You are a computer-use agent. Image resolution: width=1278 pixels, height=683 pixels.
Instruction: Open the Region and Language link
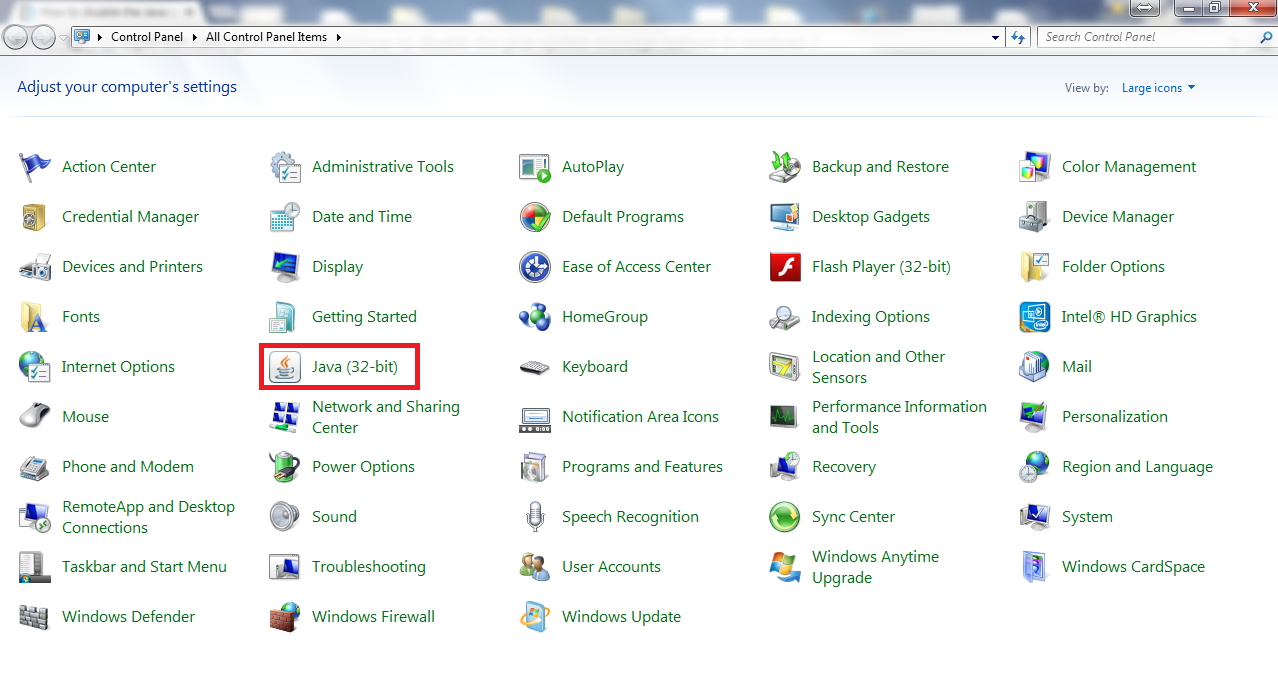pyautogui.click(x=1137, y=467)
